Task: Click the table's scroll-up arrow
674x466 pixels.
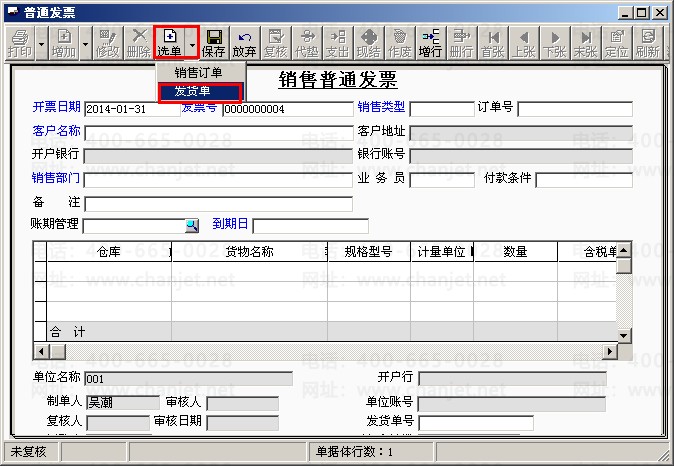Action: pyautogui.click(x=624, y=250)
